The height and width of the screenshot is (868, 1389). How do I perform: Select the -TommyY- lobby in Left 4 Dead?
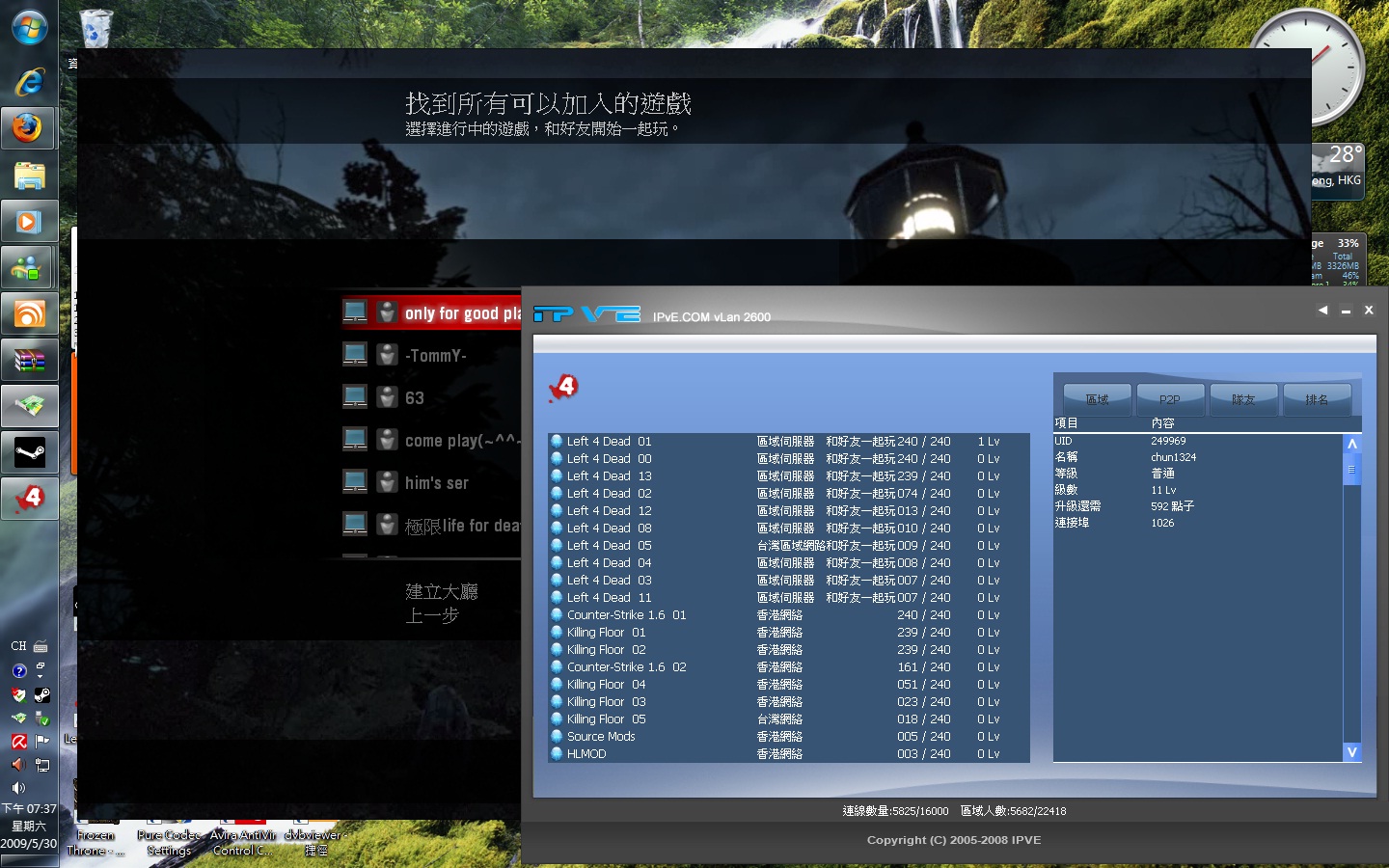coord(431,355)
